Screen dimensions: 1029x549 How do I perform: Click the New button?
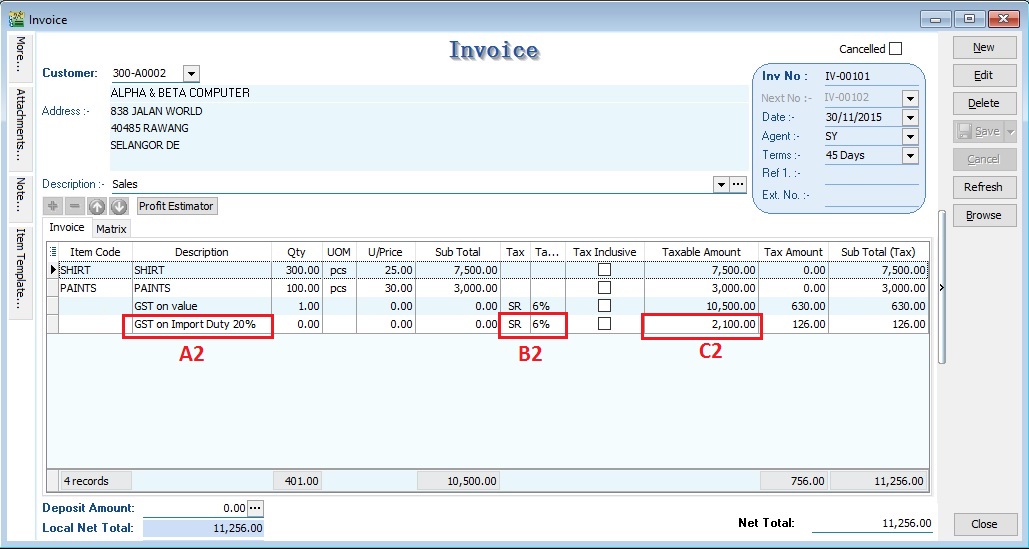[983, 47]
